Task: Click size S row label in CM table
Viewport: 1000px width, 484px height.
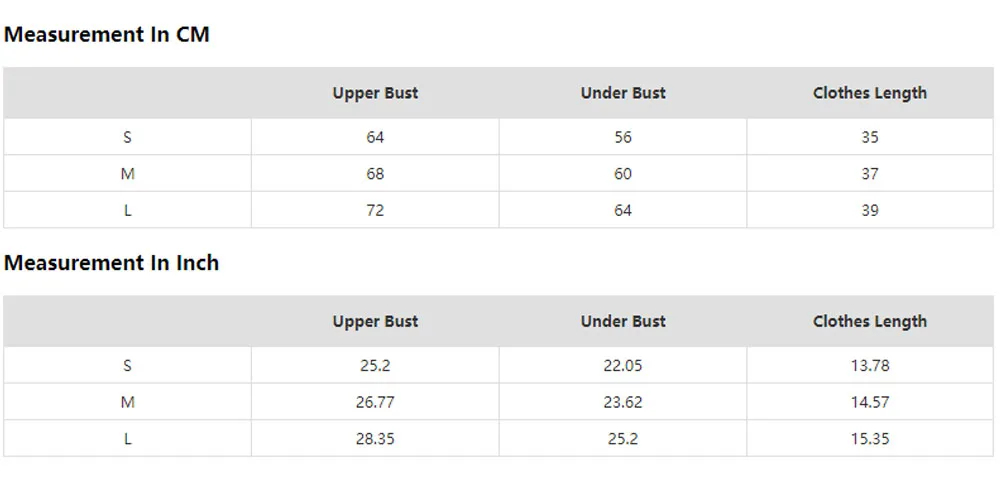Action: pos(127,137)
